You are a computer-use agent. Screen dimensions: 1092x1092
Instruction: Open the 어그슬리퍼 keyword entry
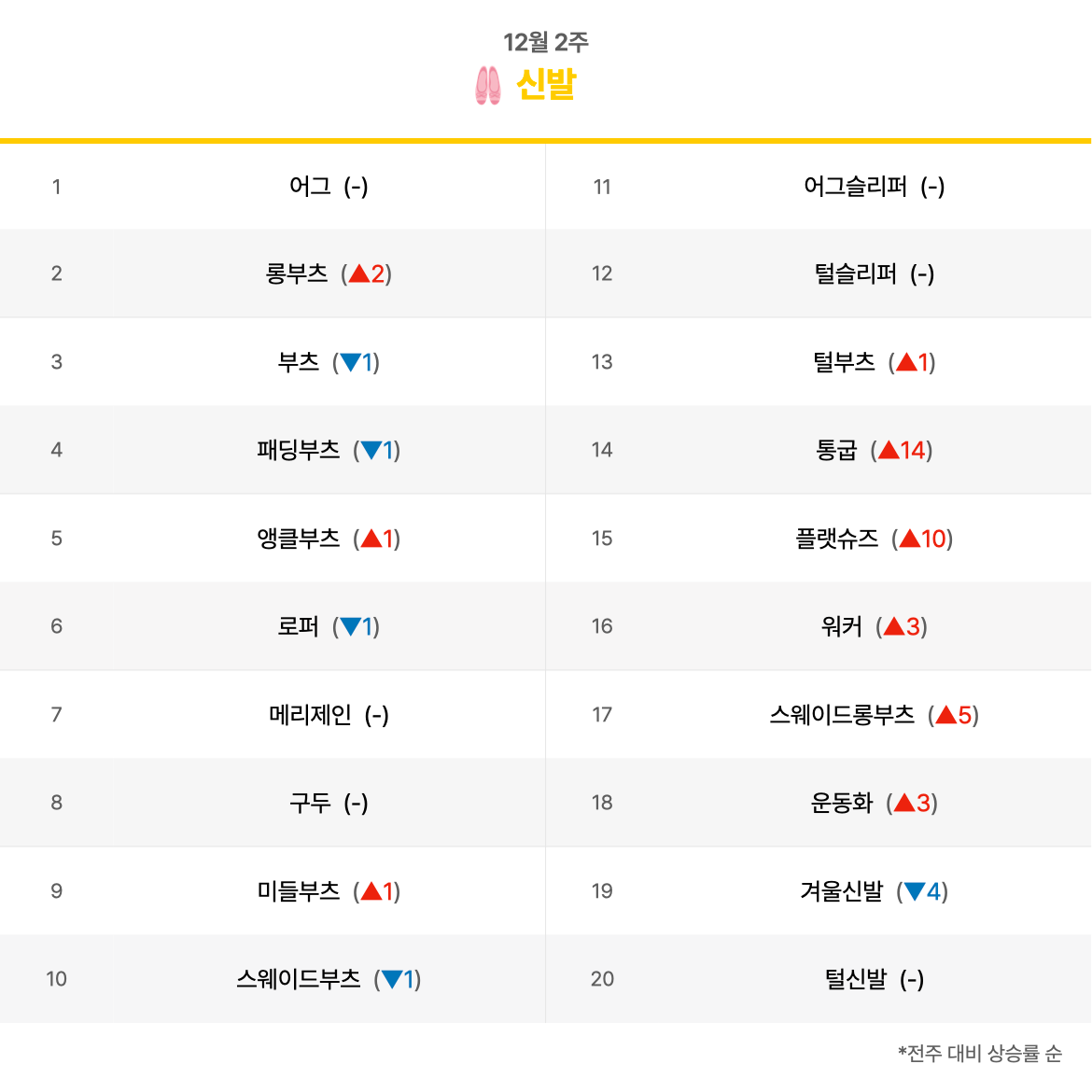pos(855,186)
